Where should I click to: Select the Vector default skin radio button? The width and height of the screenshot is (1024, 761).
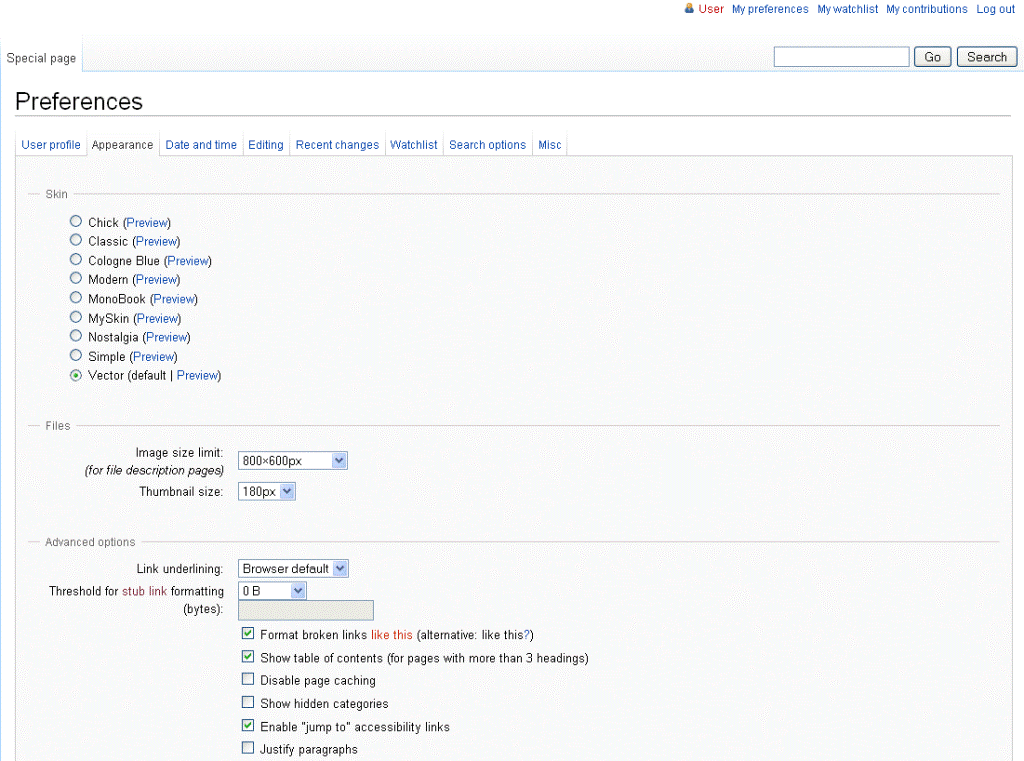76,375
